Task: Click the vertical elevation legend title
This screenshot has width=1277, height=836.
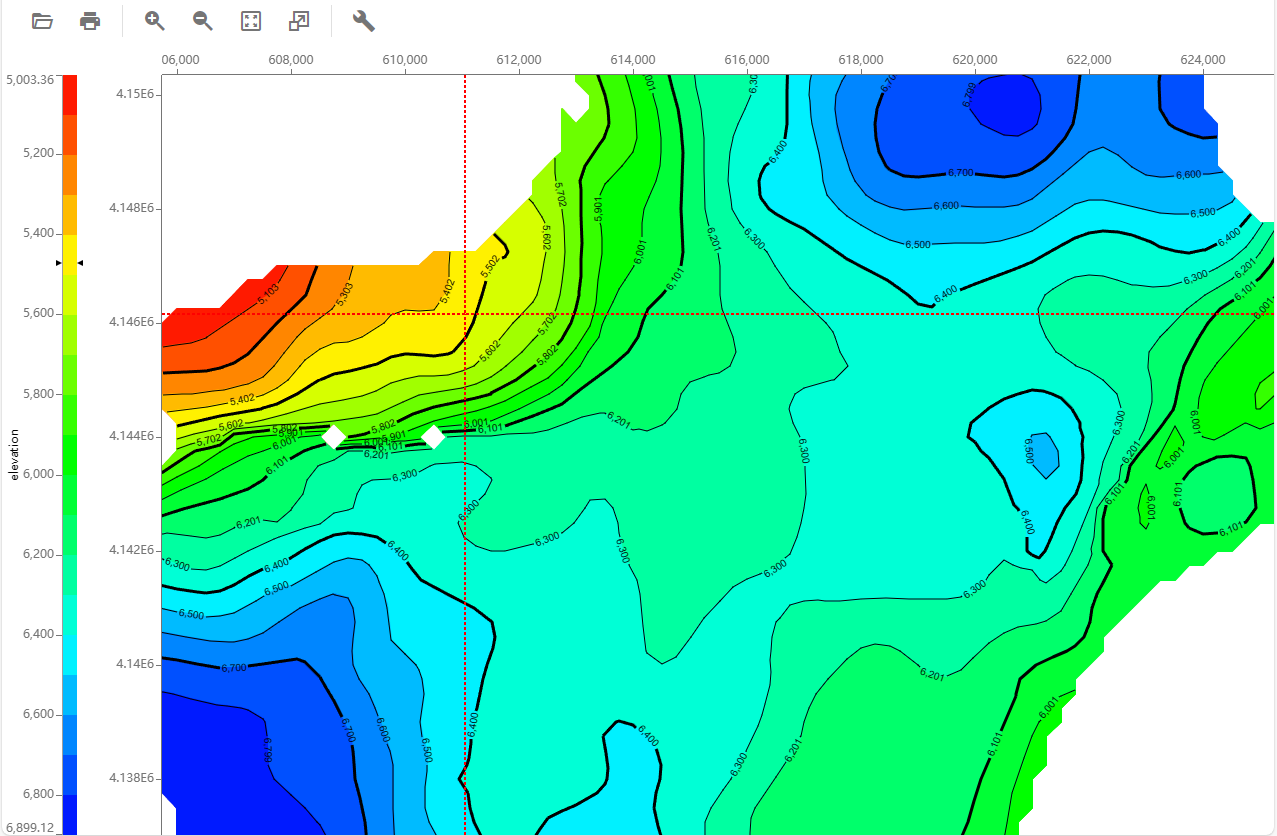Action: pyautogui.click(x=15, y=455)
